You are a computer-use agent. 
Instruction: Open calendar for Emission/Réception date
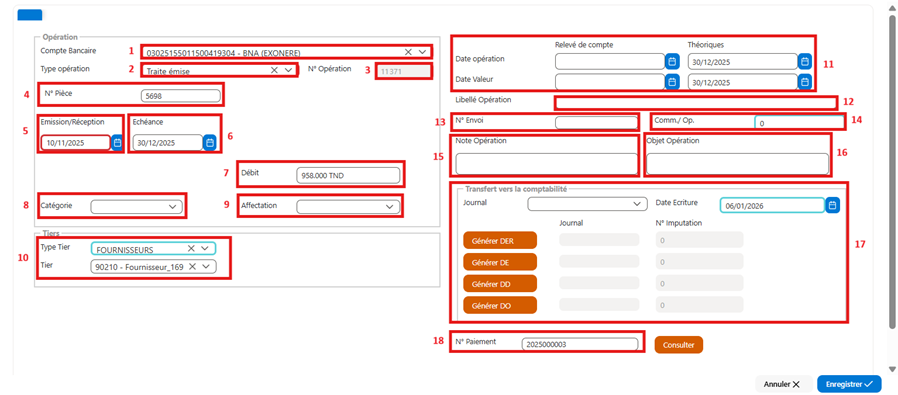click(x=117, y=143)
